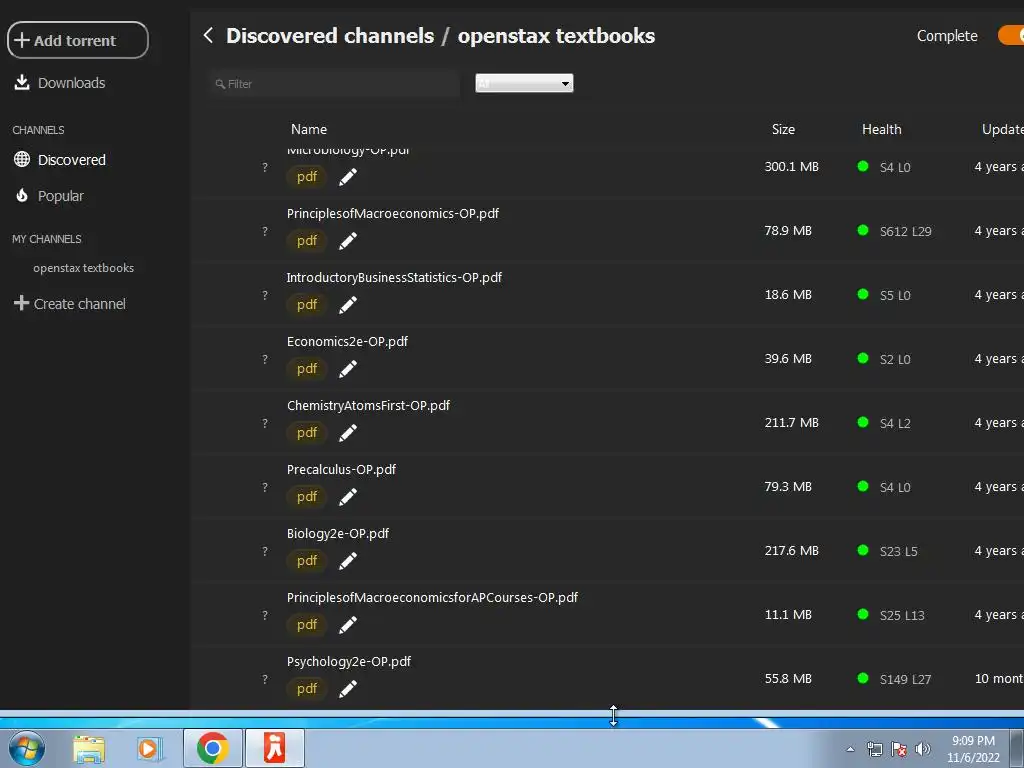Check health dot for PrinciplesofMacroeconomics-OP.pdf
Image resolution: width=1024 pixels, height=768 pixels.
point(863,231)
